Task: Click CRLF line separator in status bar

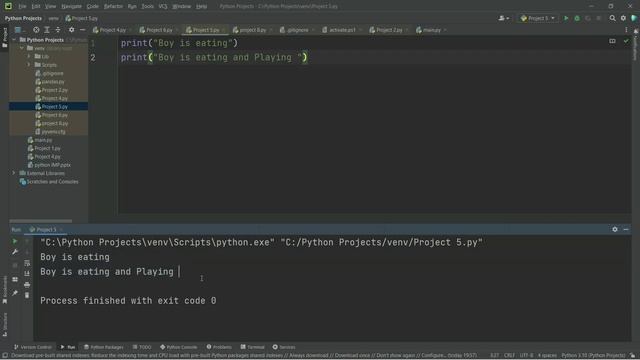Action: pos(509,356)
